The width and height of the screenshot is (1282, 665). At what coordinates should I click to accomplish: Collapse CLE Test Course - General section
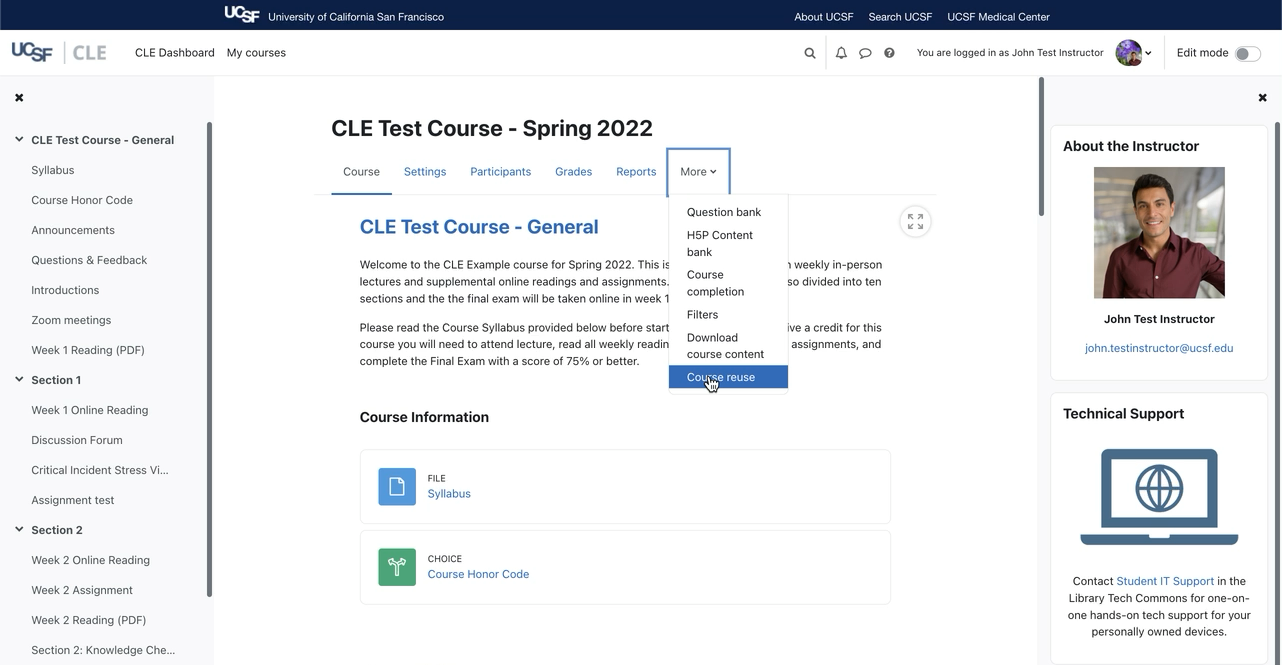19,140
